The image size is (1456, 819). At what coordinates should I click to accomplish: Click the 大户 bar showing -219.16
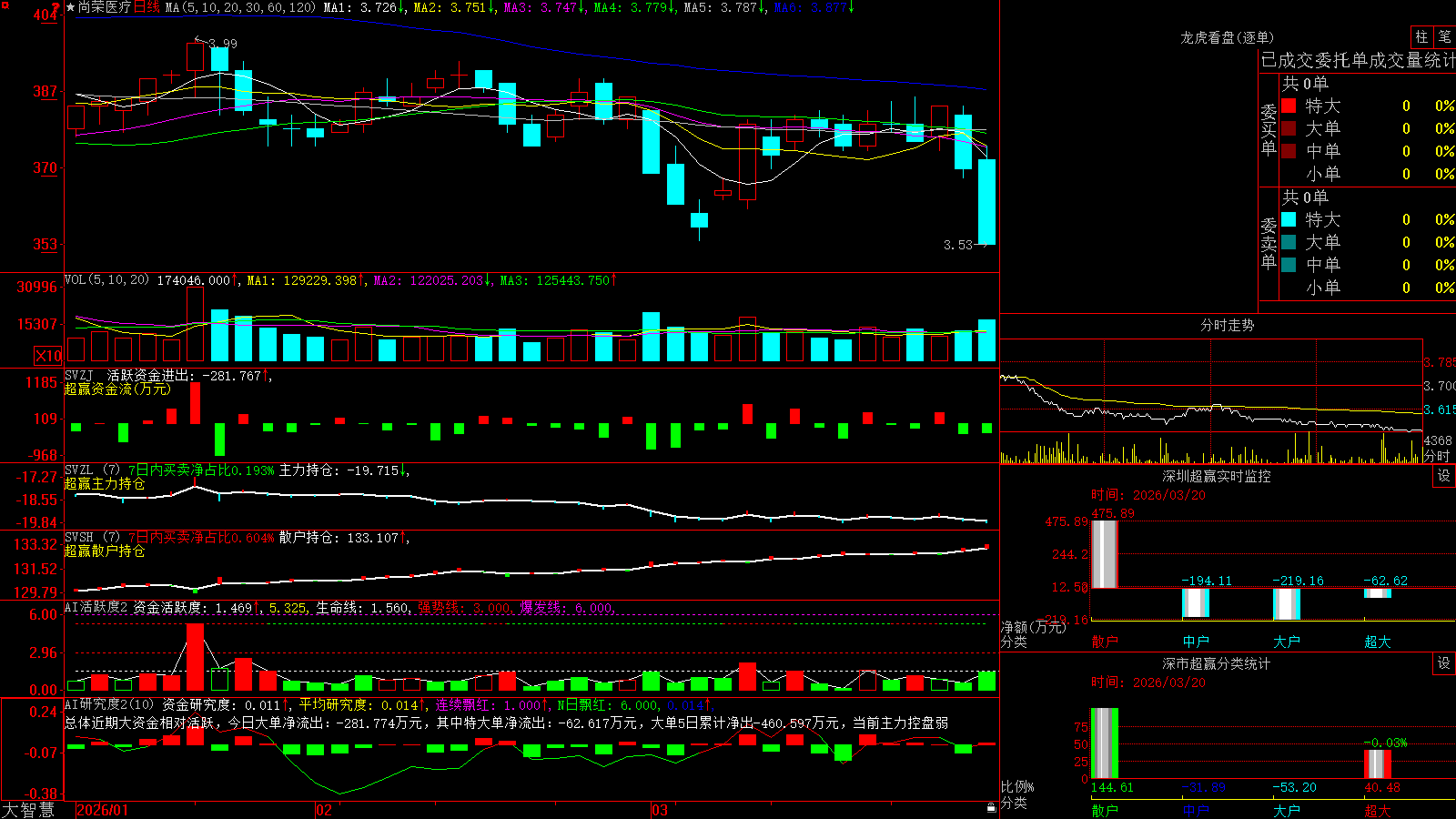tap(1286, 604)
